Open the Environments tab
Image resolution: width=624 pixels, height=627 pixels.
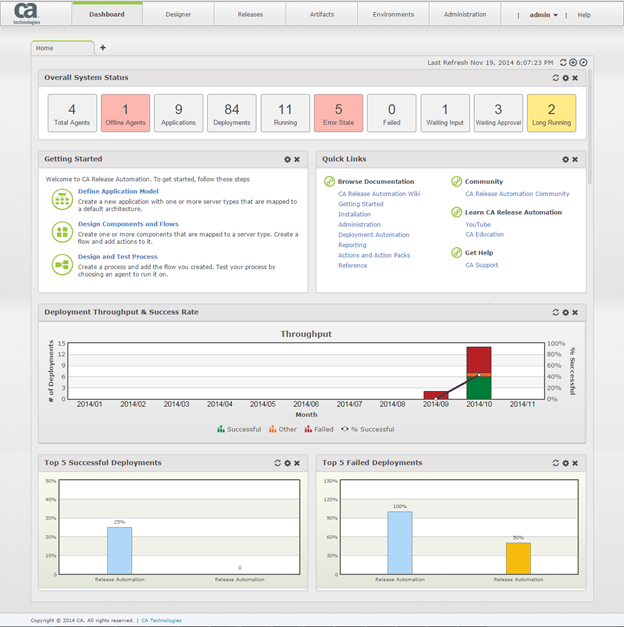click(393, 15)
